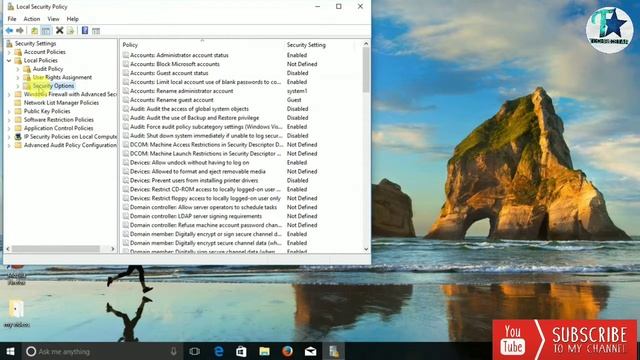Open Task View from the taskbar
Screen dimensions: 640x360
(x=195, y=351)
